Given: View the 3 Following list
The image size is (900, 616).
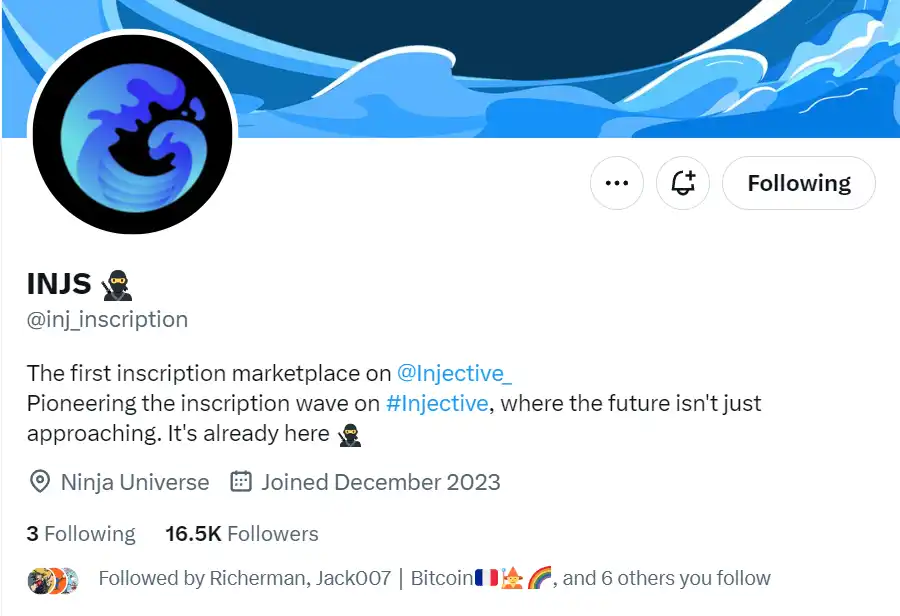Looking at the screenshot, I should (x=81, y=534).
